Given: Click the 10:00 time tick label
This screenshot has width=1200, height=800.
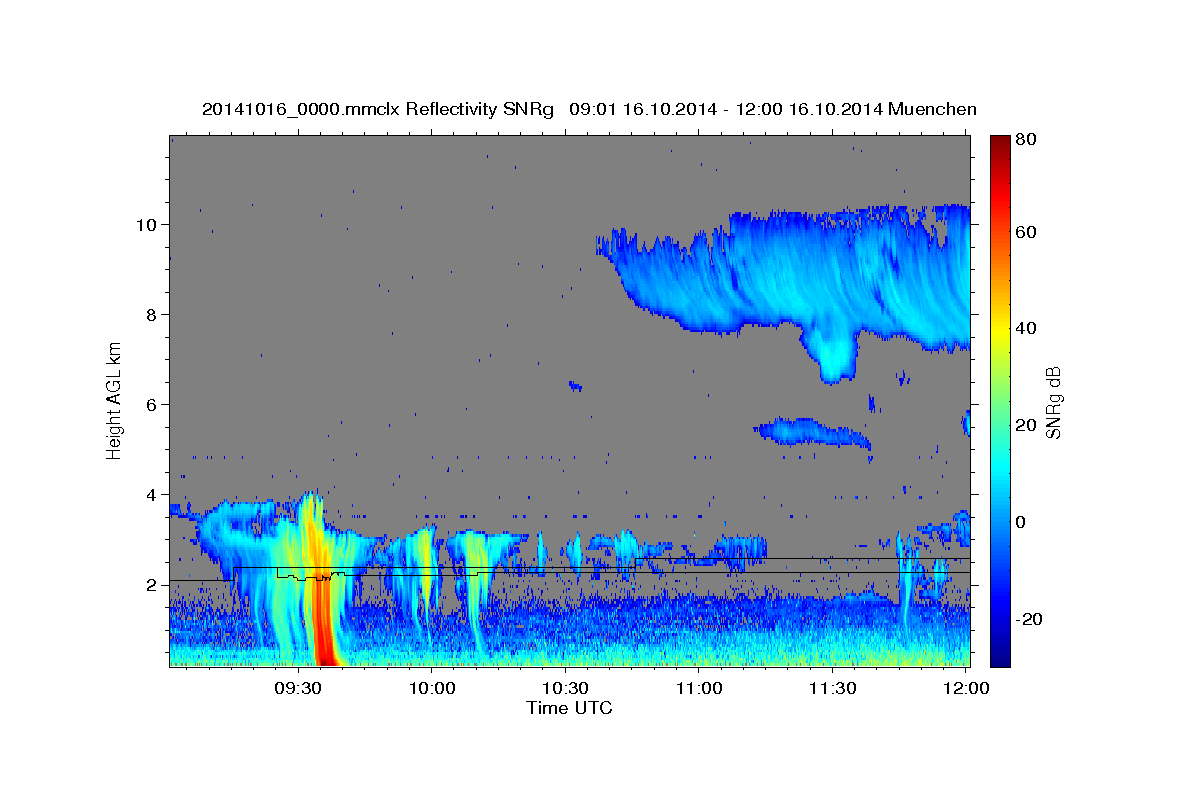Looking at the screenshot, I should pyautogui.click(x=432, y=689).
